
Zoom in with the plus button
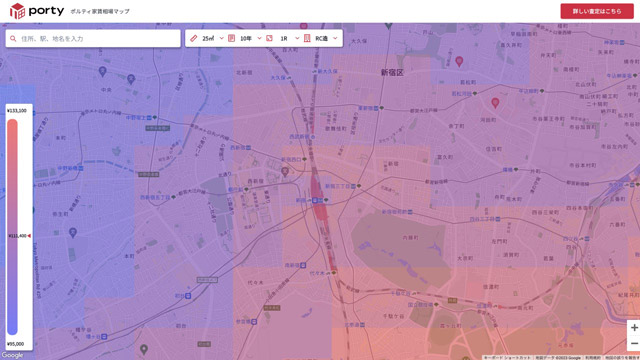(634, 327)
